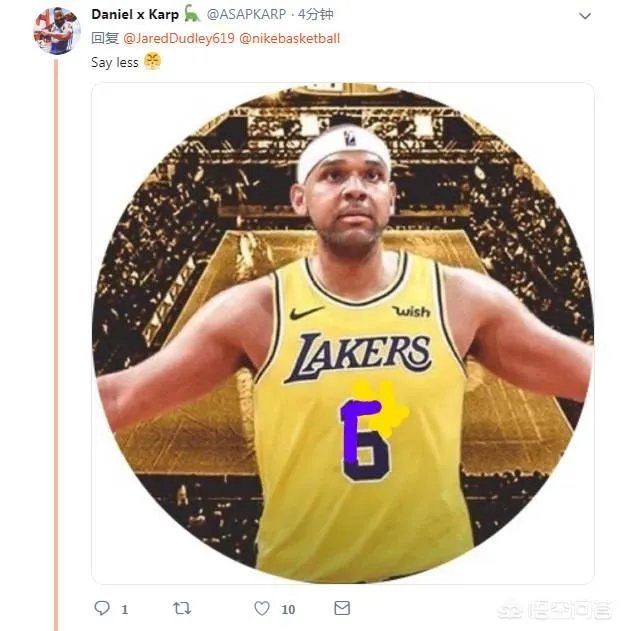Open Daniel x Karp's profile avatar

[57, 30]
